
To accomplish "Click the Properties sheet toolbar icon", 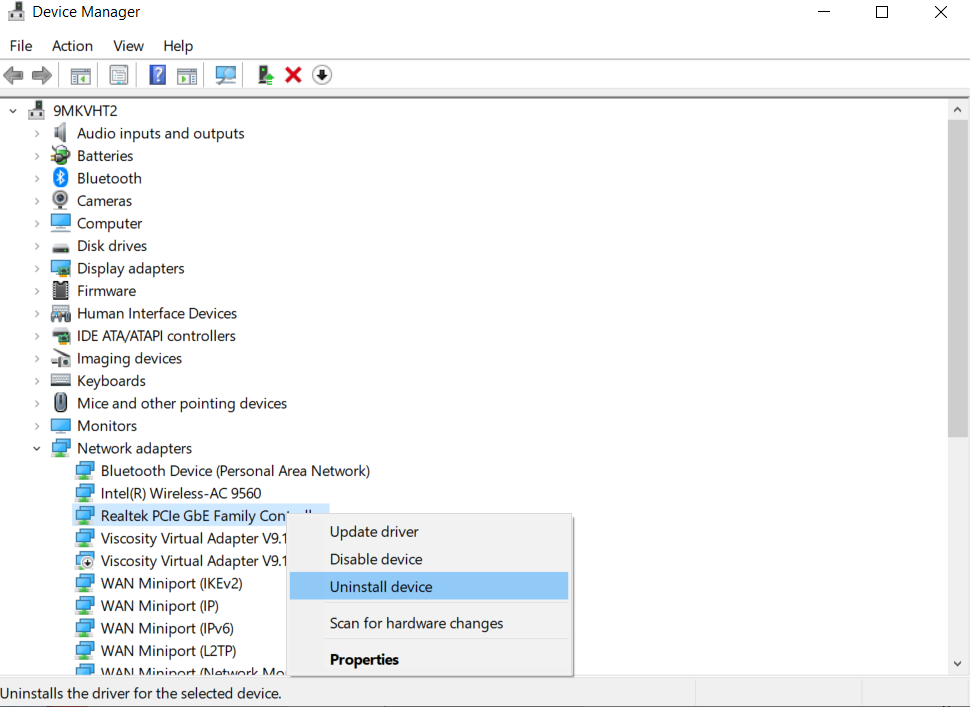I will click(x=119, y=75).
